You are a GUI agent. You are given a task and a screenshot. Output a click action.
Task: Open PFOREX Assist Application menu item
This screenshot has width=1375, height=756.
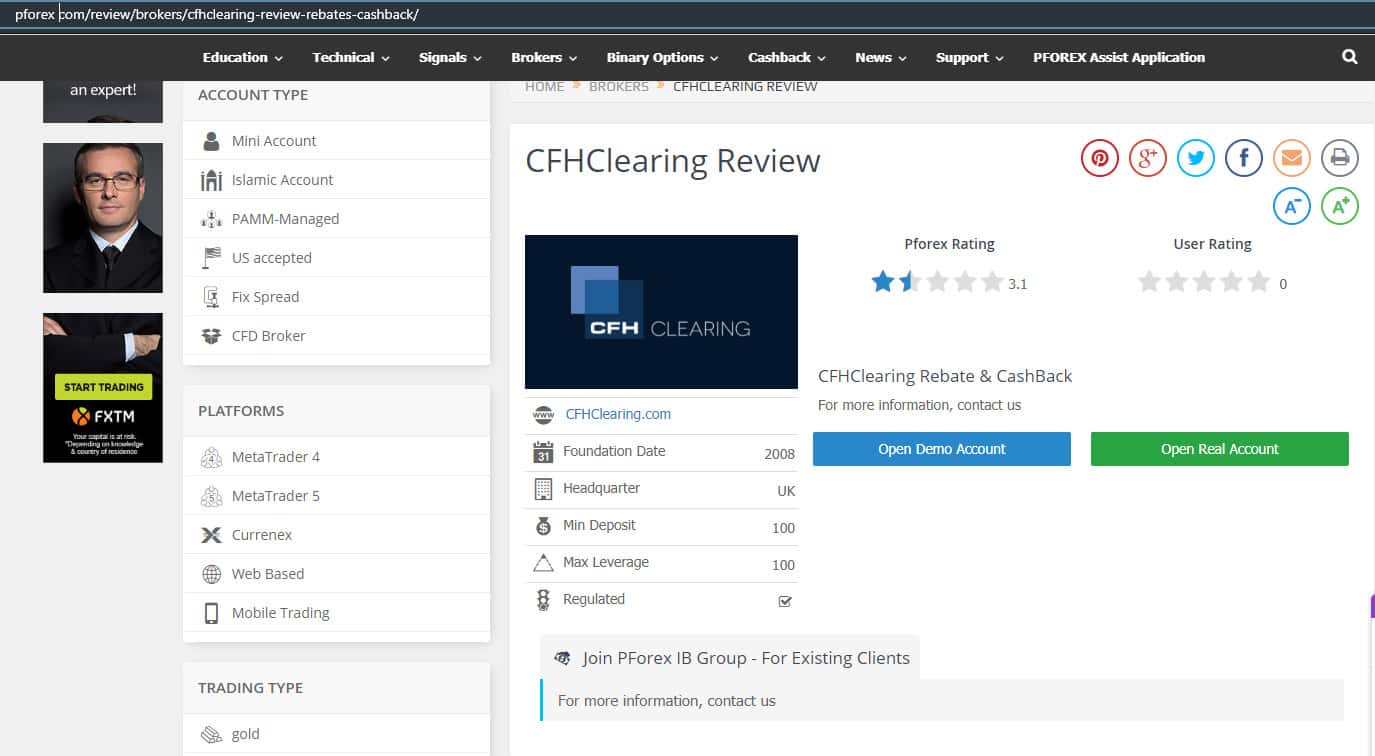(1118, 58)
